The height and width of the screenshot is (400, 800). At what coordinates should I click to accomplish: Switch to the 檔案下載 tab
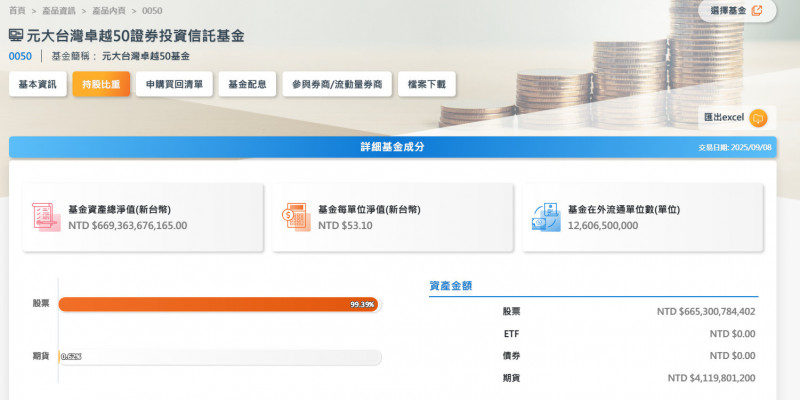pyautogui.click(x=427, y=85)
